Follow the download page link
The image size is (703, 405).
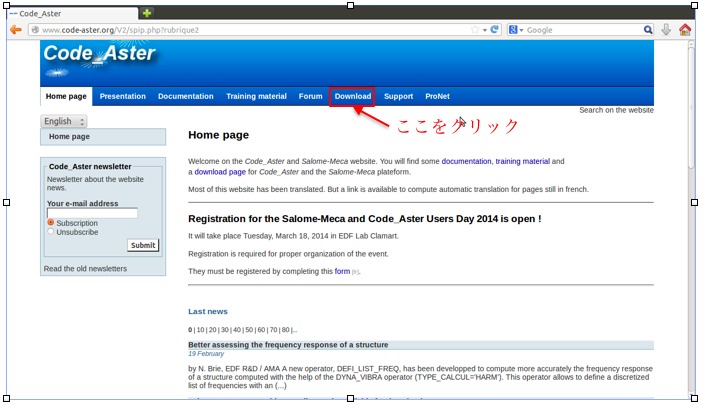click(x=220, y=172)
